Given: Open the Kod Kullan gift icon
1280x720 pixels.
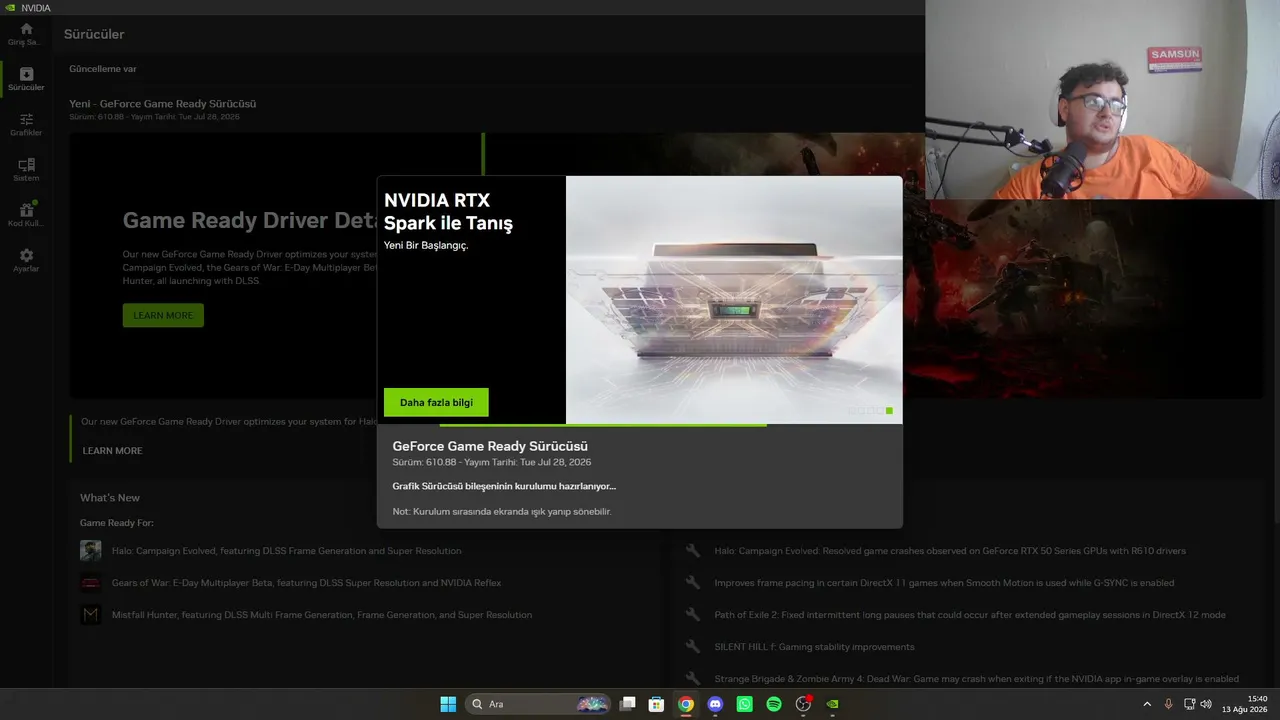Looking at the screenshot, I should coord(26,210).
